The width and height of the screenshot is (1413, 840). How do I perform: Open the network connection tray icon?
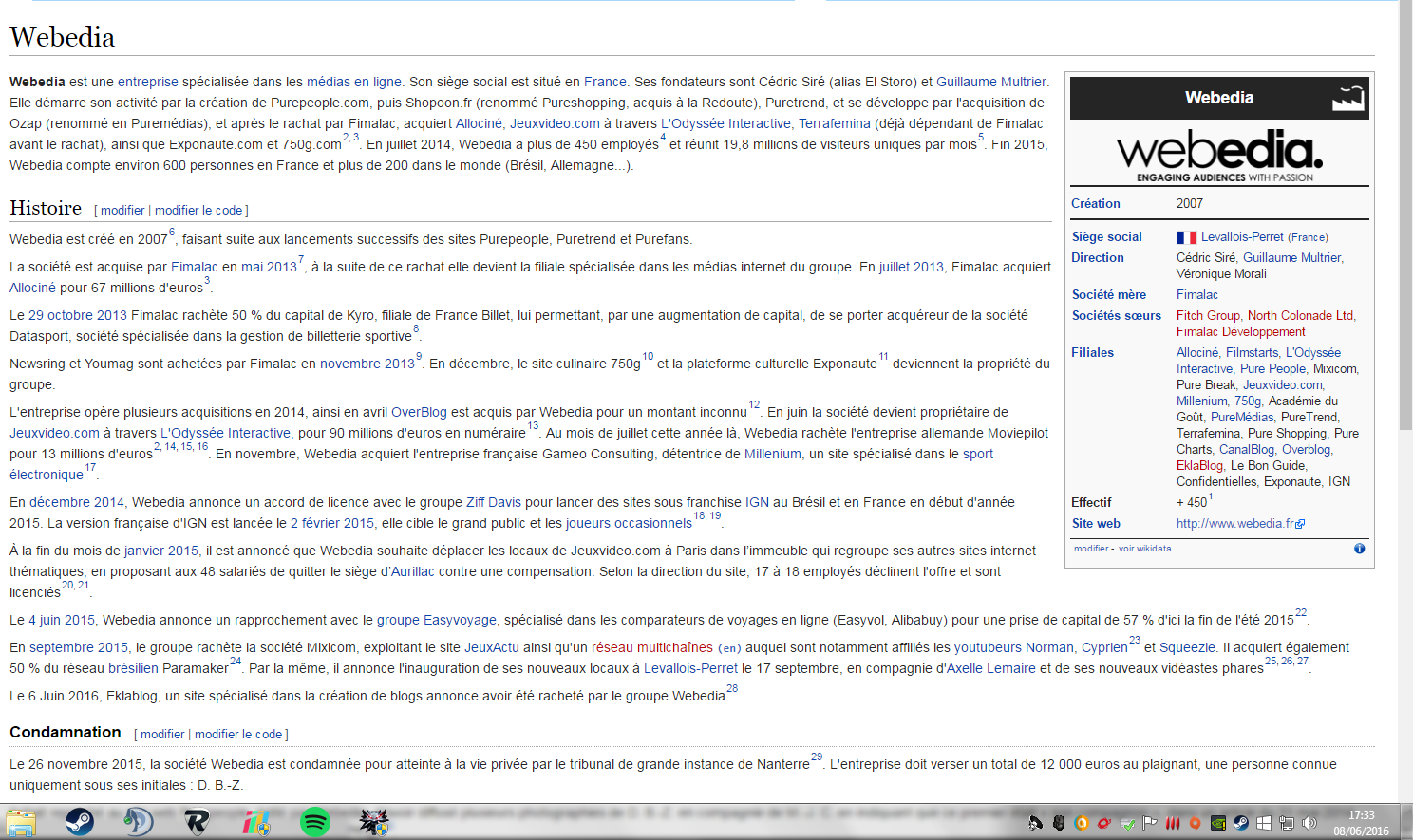coord(1287,823)
